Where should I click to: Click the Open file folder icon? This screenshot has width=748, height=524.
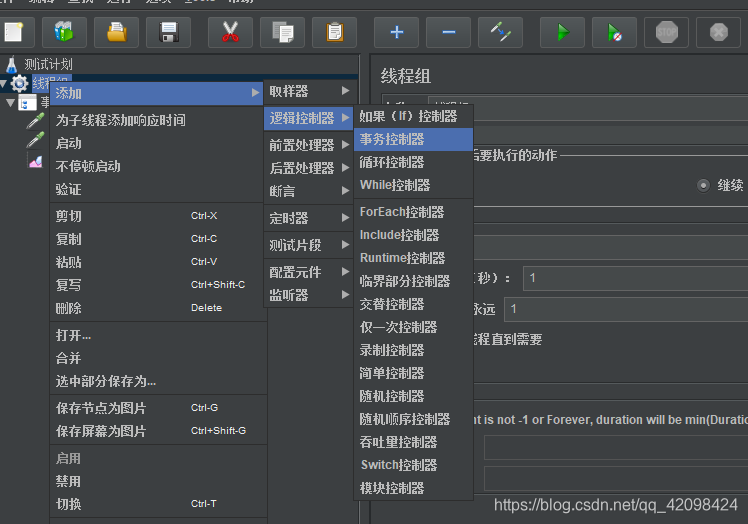pyautogui.click(x=116, y=32)
